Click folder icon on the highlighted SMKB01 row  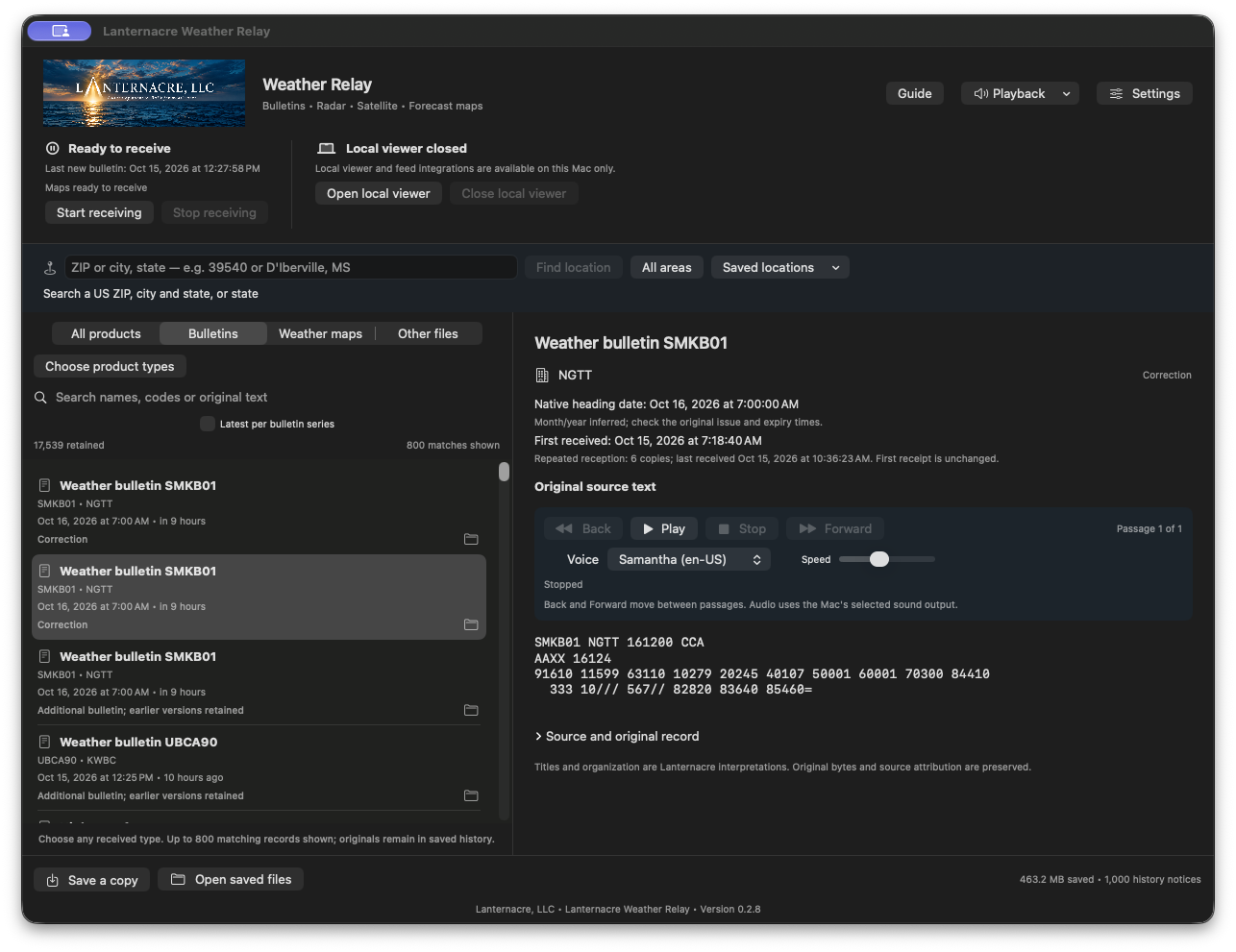point(471,624)
